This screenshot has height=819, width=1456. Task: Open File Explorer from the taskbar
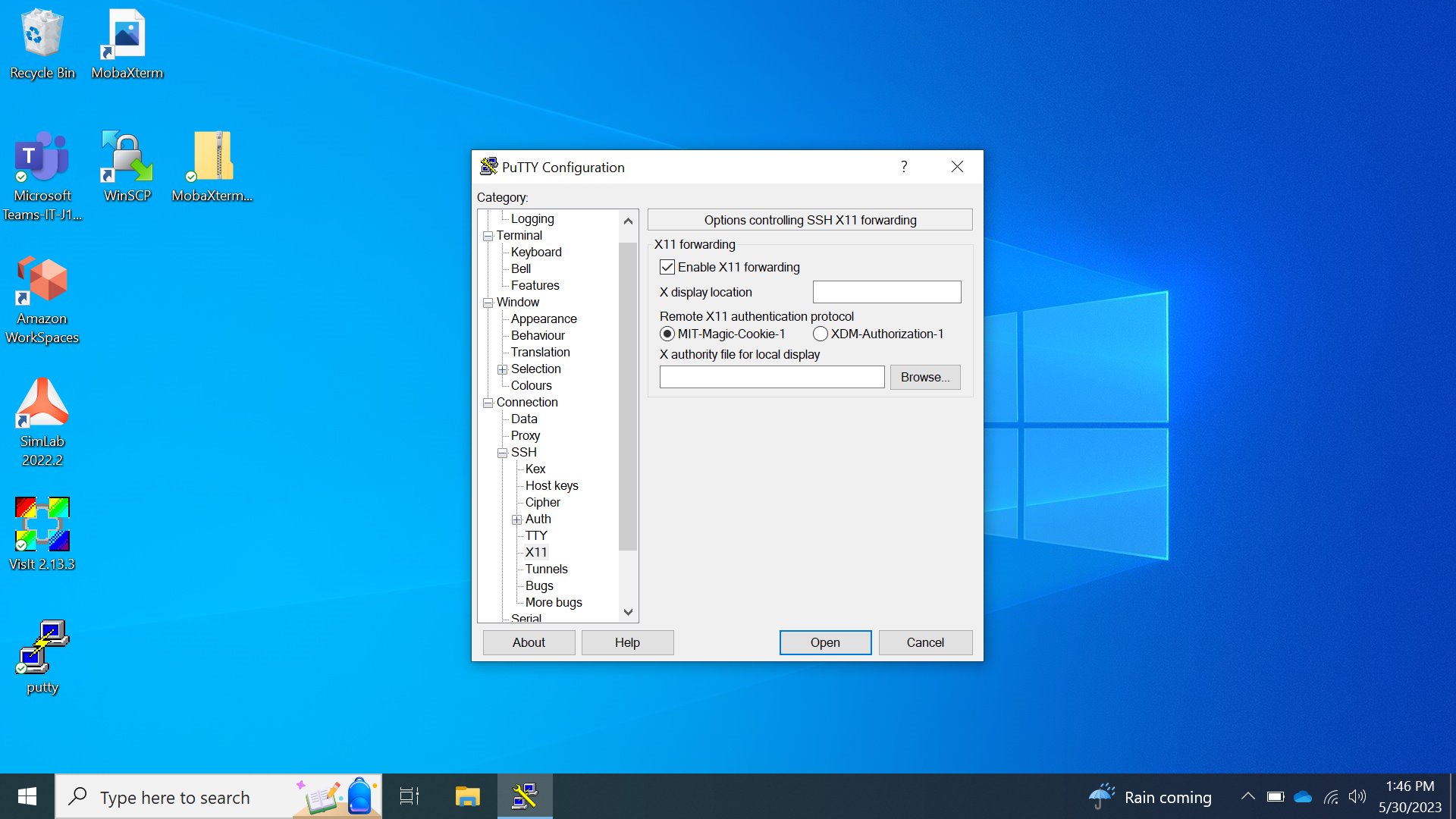pos(467,796)
